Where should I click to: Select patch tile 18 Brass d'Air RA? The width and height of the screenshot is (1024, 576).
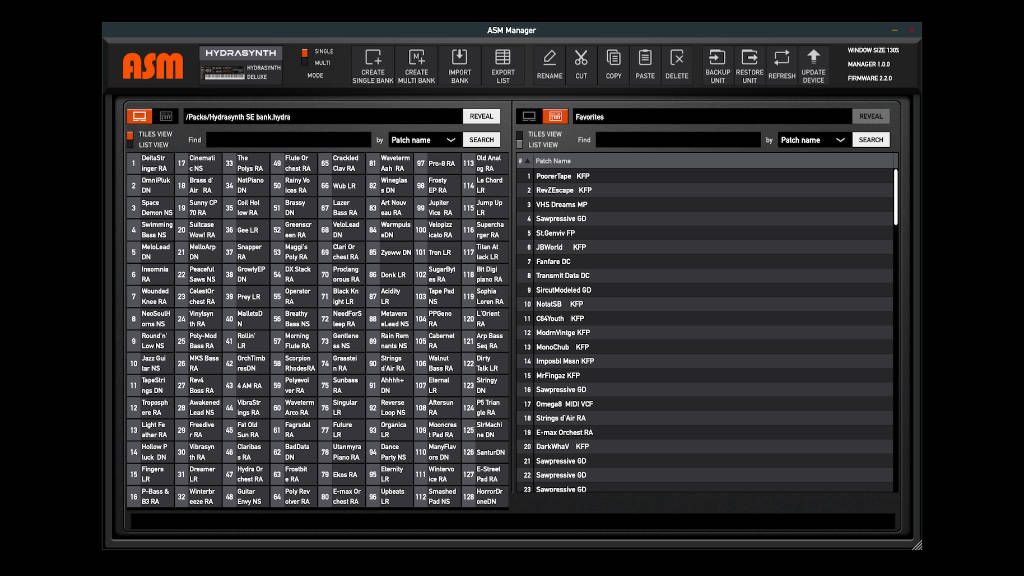pos(199,185)
